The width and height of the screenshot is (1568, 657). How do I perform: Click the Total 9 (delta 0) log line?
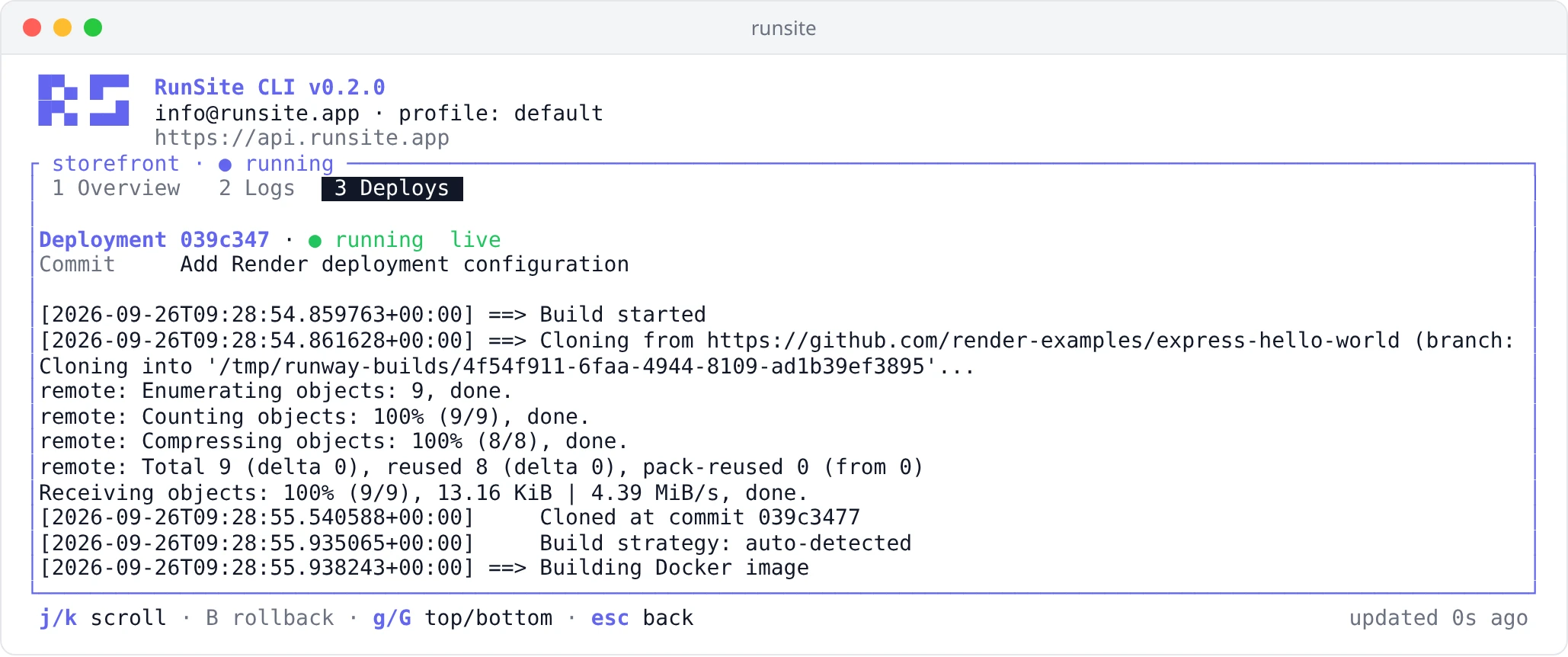coord(482,466)
